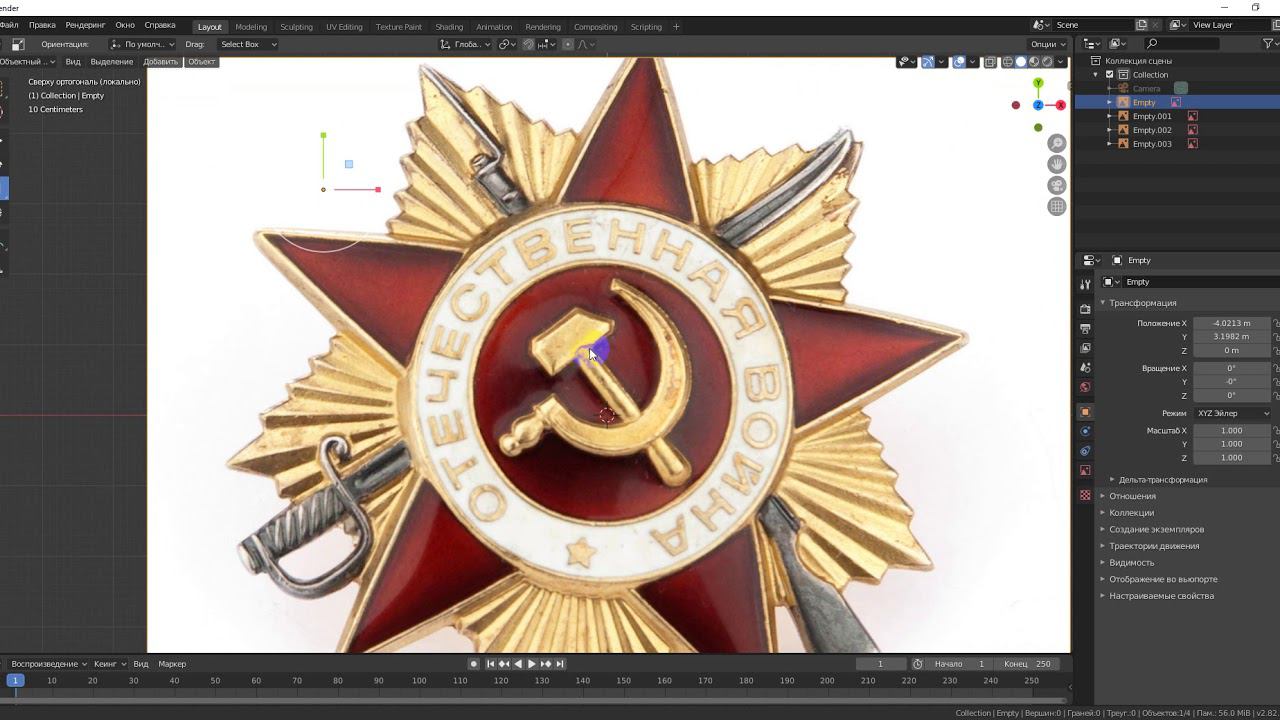Expand the Отношения panel

click(x=1131, y=496)
